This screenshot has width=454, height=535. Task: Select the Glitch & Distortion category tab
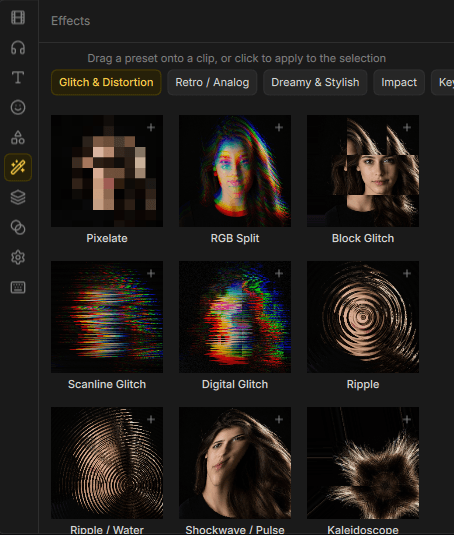(106, 82)
